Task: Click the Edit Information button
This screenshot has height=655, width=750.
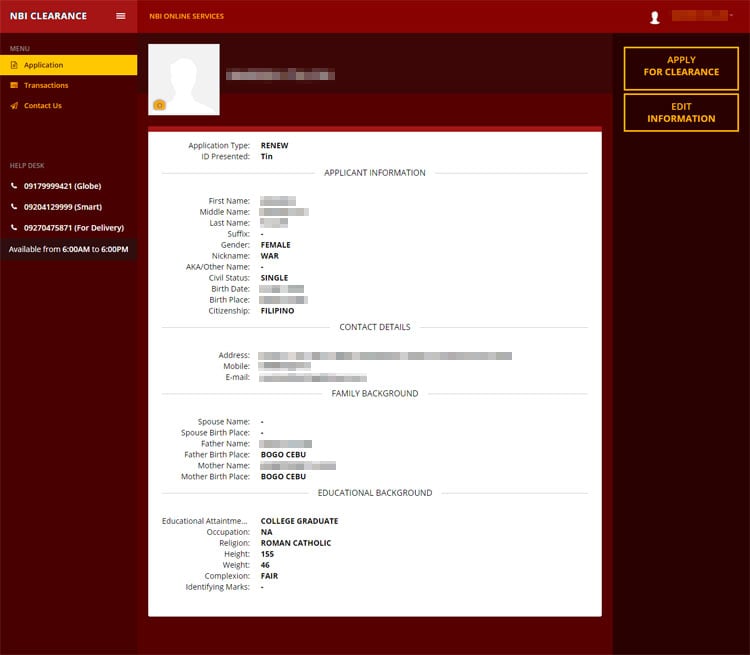Action: pyautogui.click(x=681, y=112)
